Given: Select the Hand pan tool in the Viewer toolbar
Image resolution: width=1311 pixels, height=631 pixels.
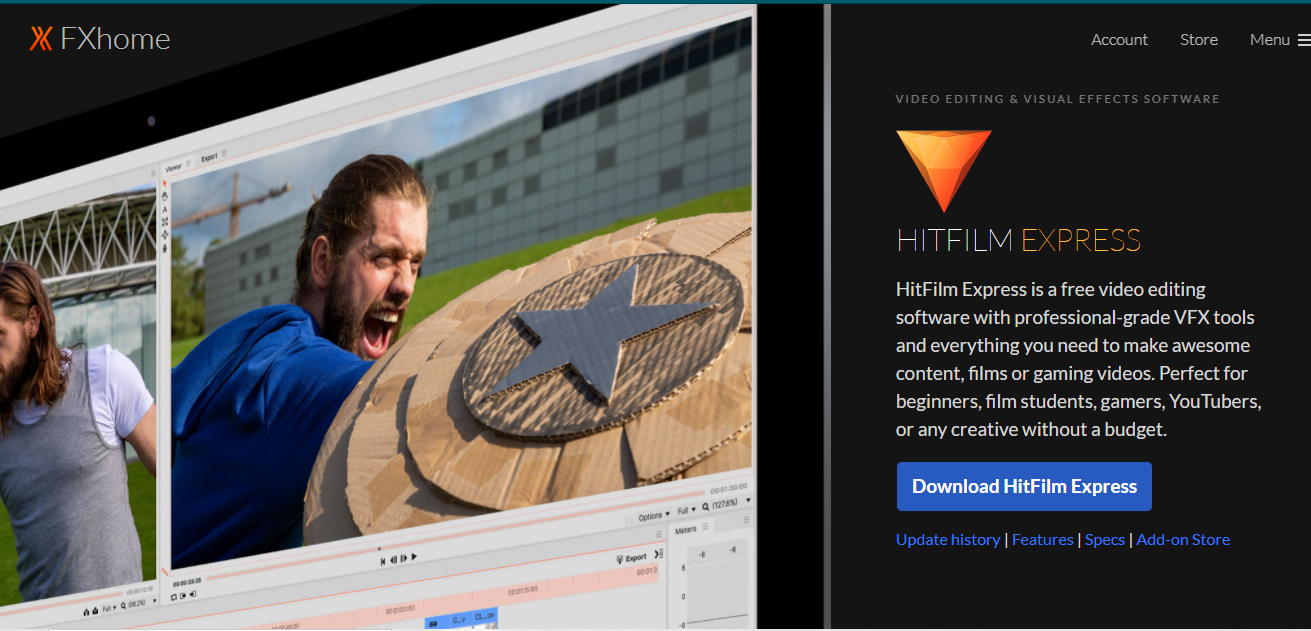Looking at the screenshot, I should coord(165,196).
